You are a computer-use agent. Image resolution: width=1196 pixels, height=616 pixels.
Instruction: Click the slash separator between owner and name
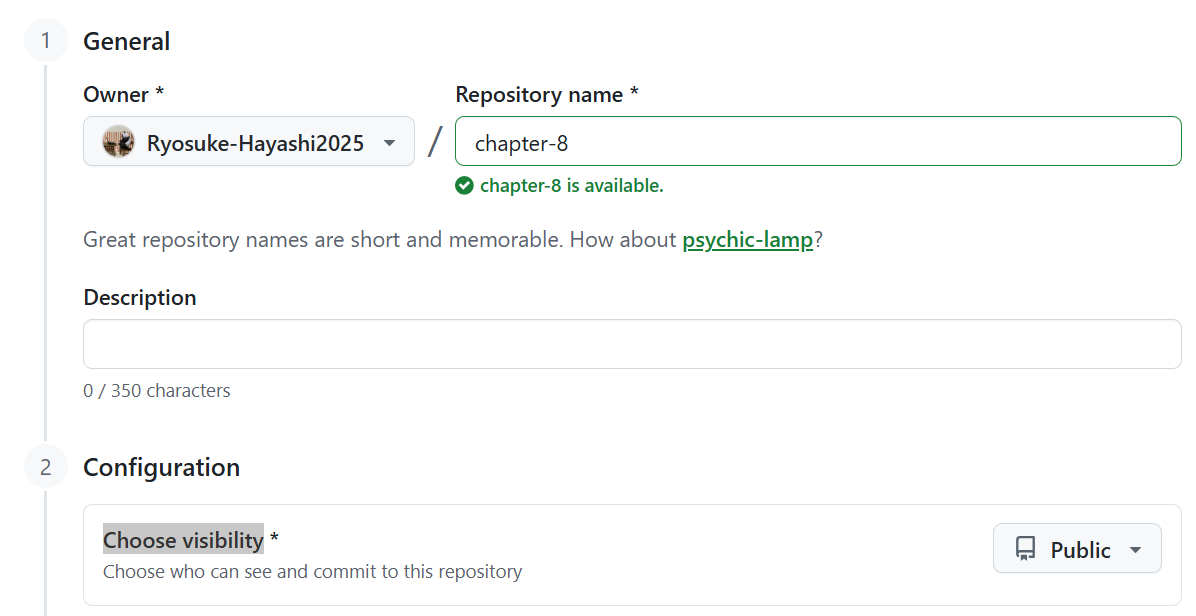(x=434, y=142)
